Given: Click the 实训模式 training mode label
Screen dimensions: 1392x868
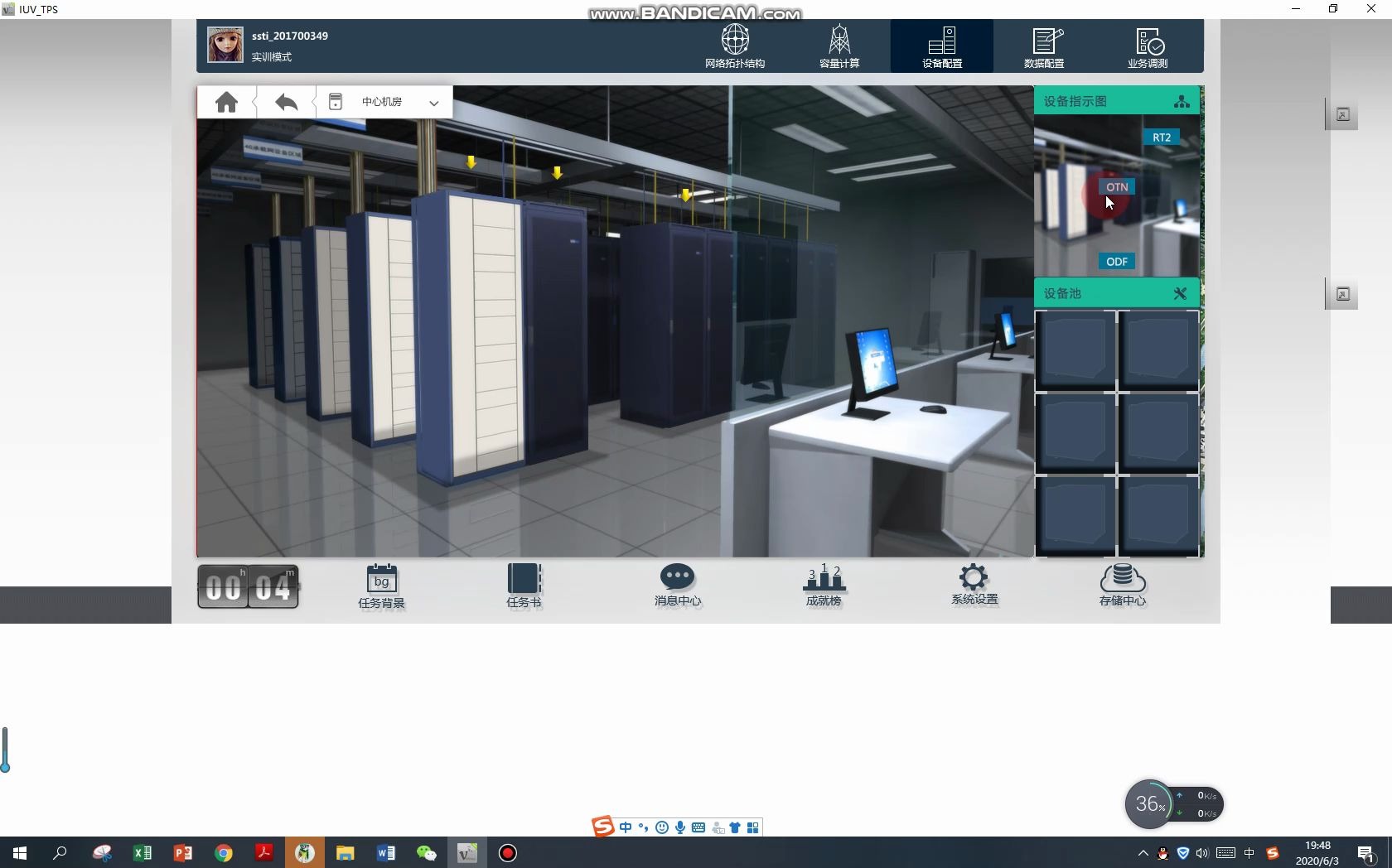Looking at the screenshot, I should (272, 57).
